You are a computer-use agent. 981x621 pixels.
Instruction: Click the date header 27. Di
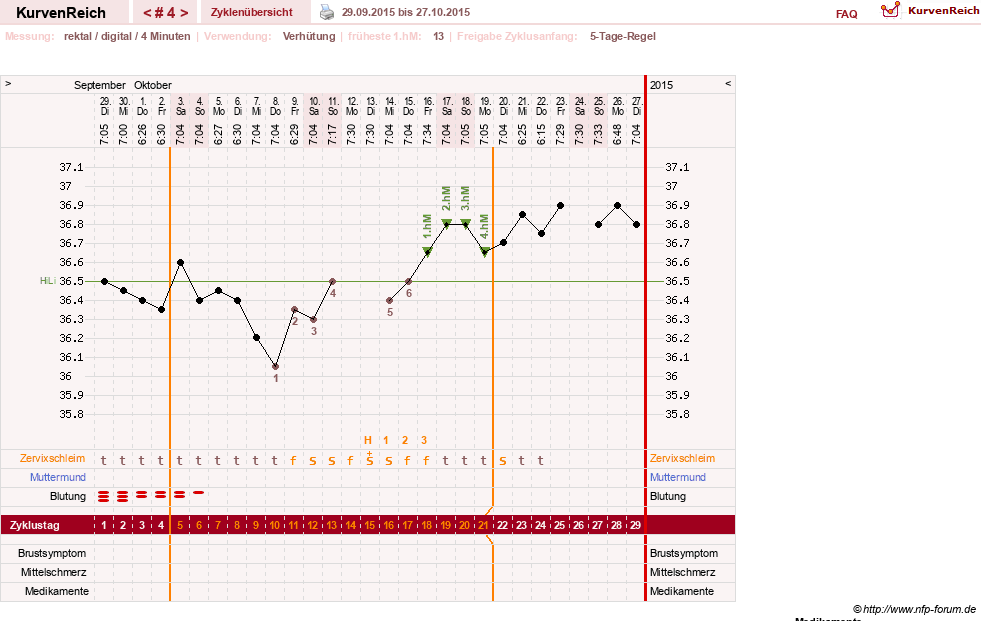pyautogui.click(x=637, y=106)
